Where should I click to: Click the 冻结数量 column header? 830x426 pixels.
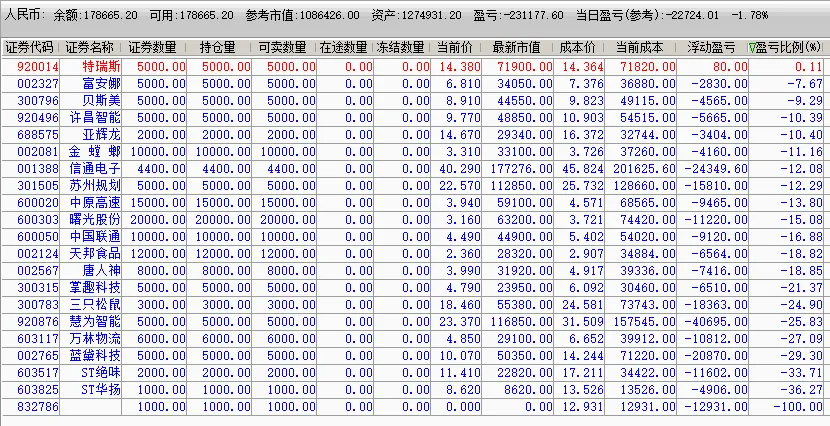(x=401, y=48)
